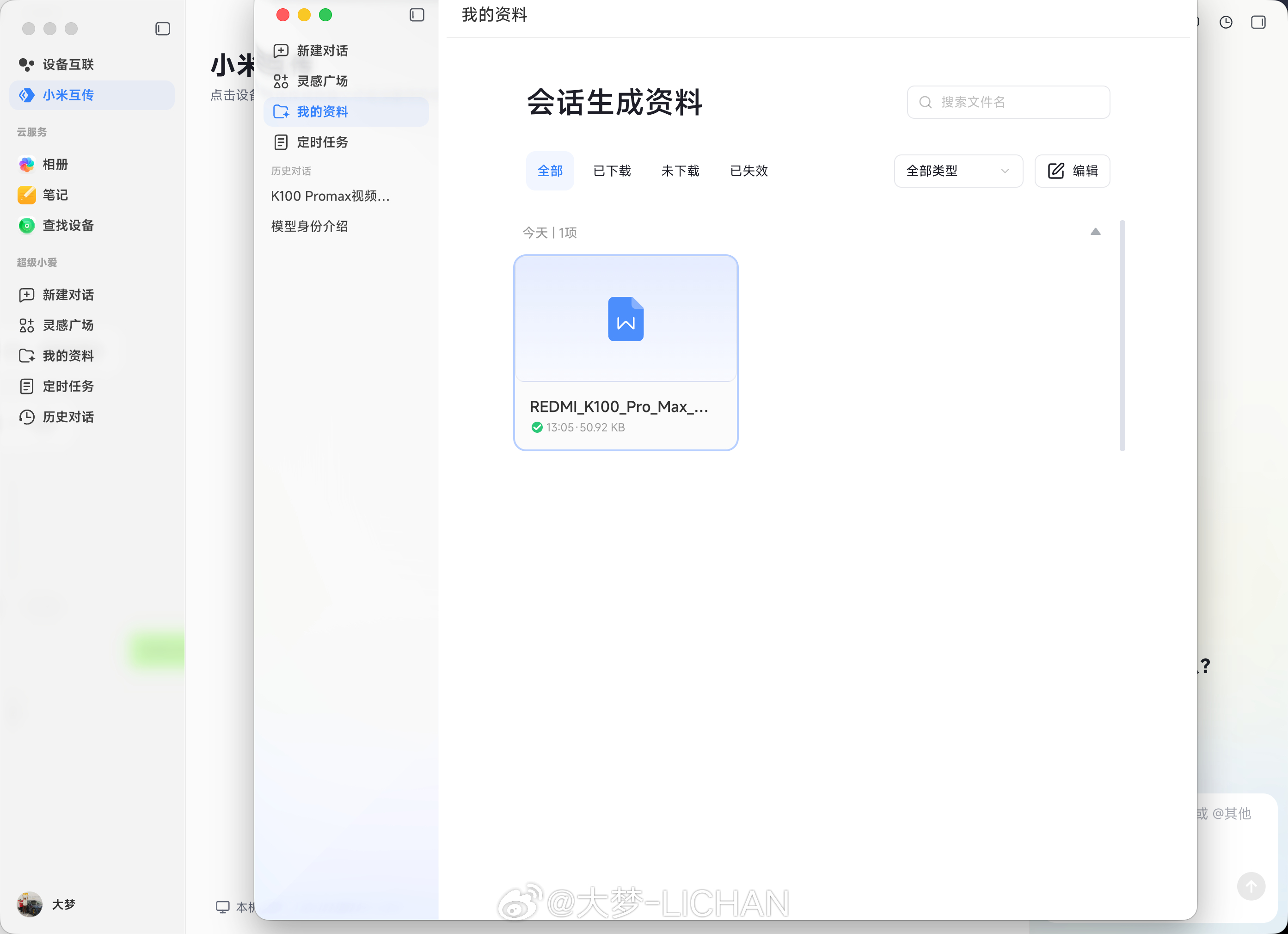Viewport: 1288px width, 934px height.
Task: Click the 13:05 · 50.92 KB file info
Action: [x=585, y=427]
